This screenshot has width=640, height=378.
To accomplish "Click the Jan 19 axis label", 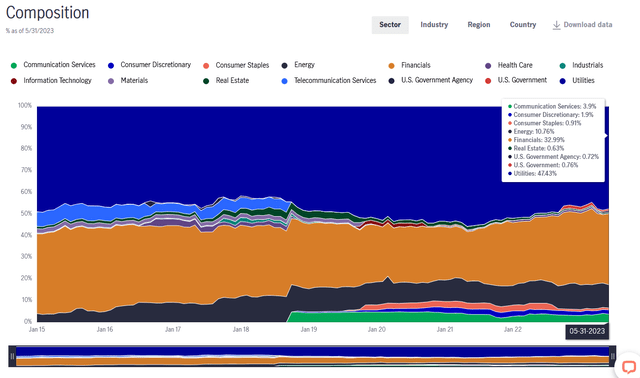I will [x=309, y=329].
